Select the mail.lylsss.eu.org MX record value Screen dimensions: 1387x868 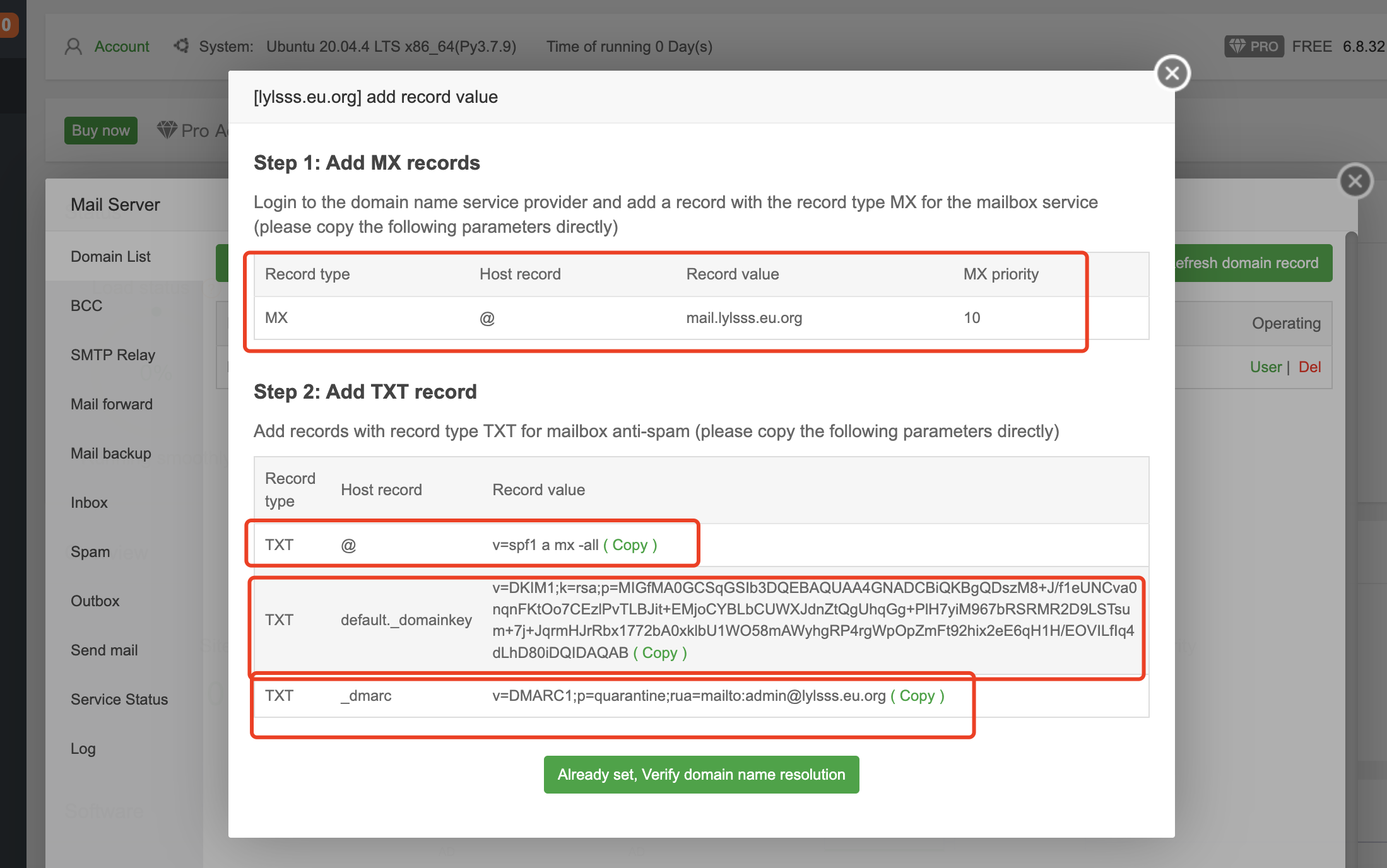point(744,318)
